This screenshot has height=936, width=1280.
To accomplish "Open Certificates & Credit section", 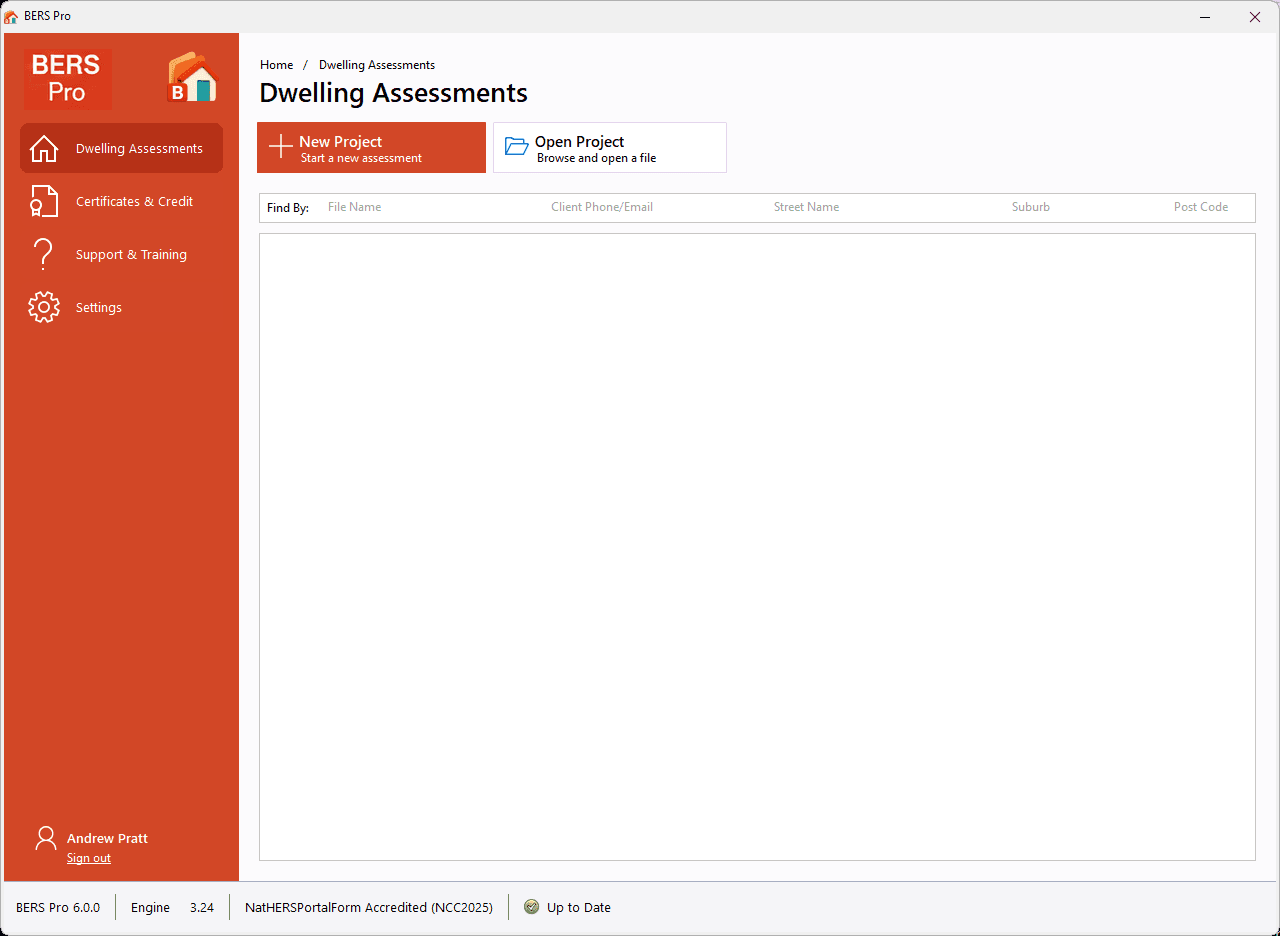I will point(121,201).
